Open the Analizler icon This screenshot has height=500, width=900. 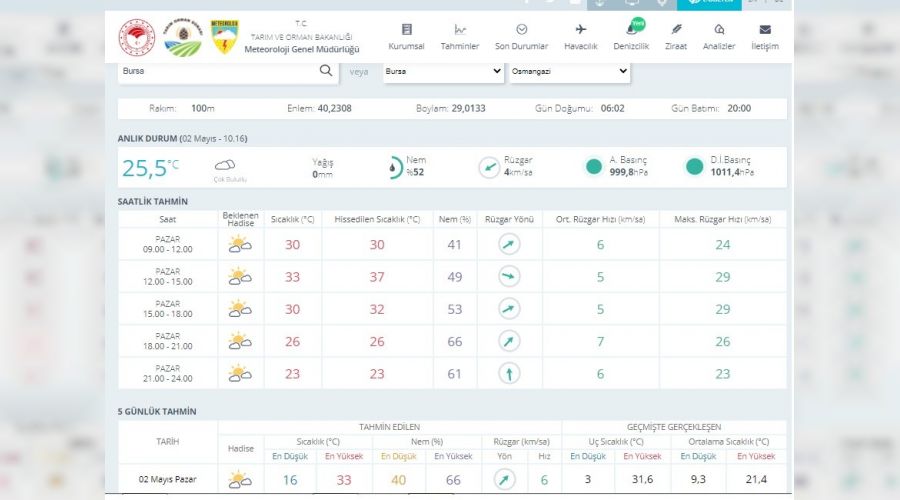tap(719, 30)
